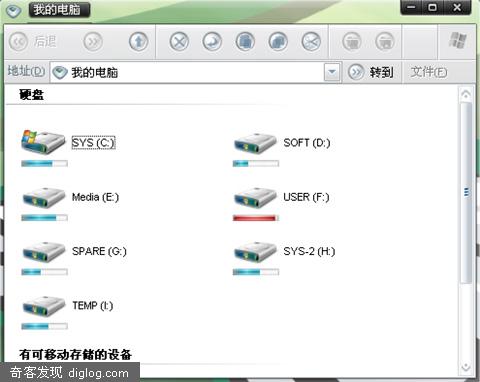480x382 pixels.
Task: Click the SYS (C:) label text
Action: tap(93, 143)
